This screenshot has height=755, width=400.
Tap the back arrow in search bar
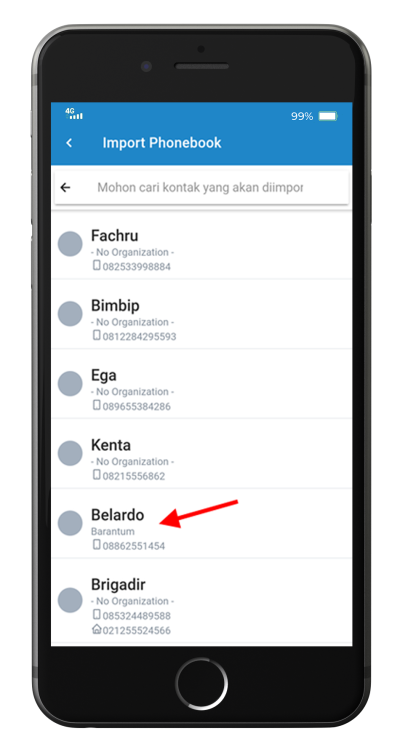tap(65, 188)
